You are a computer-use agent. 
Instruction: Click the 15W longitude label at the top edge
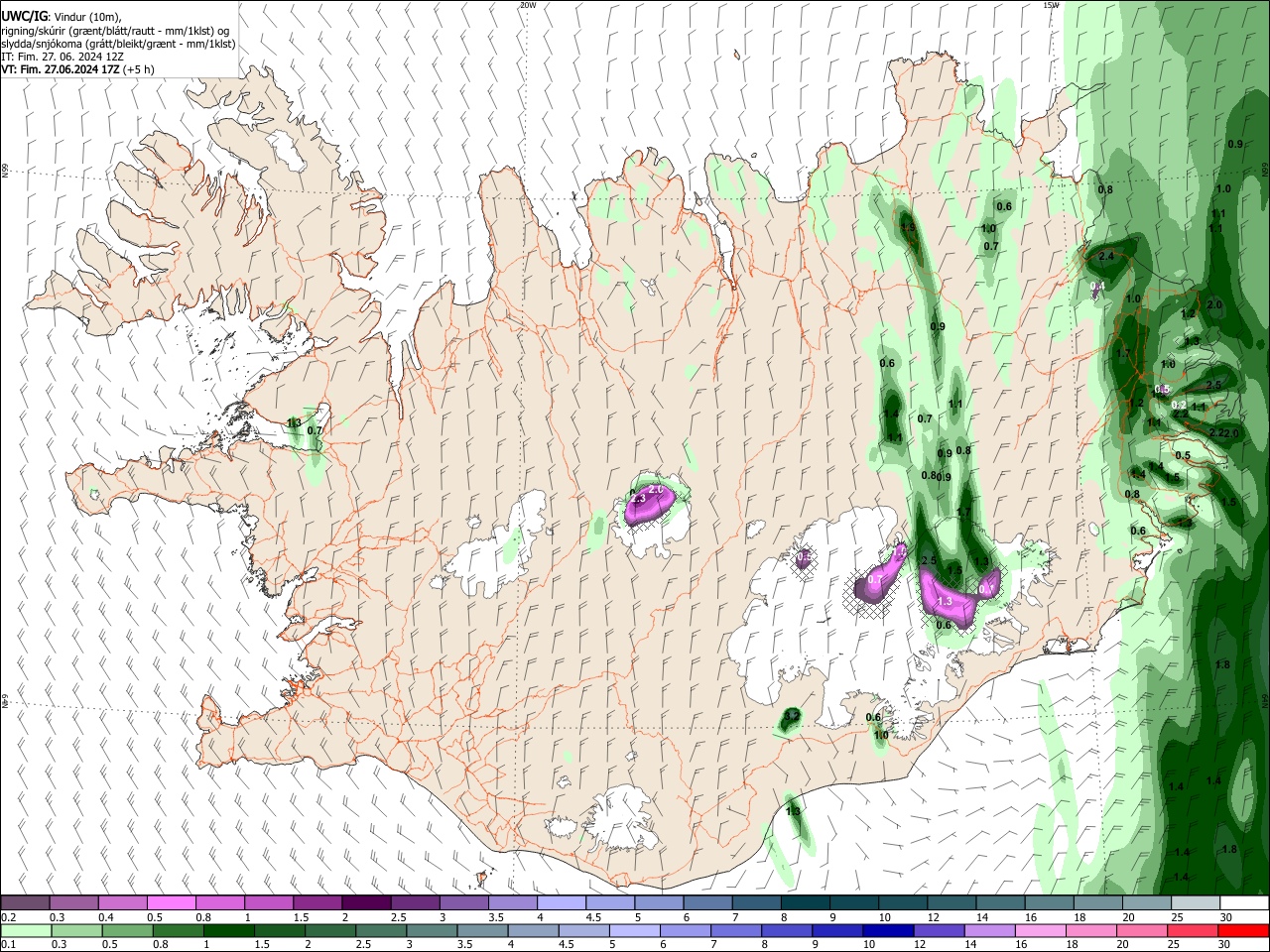point(1051,5)
